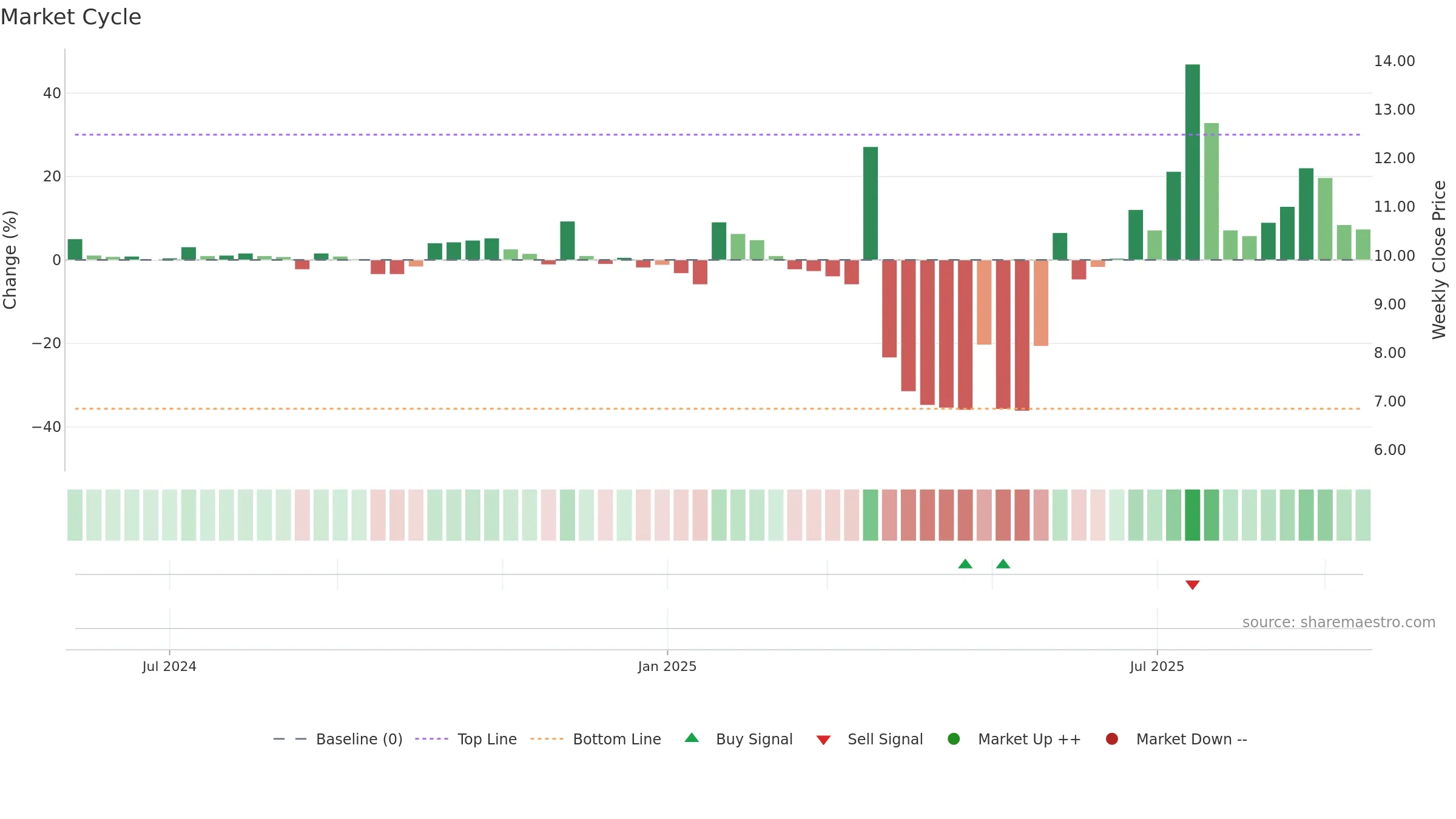
Task: Click the −20 tick on Change axis
Action: [47, 343]
